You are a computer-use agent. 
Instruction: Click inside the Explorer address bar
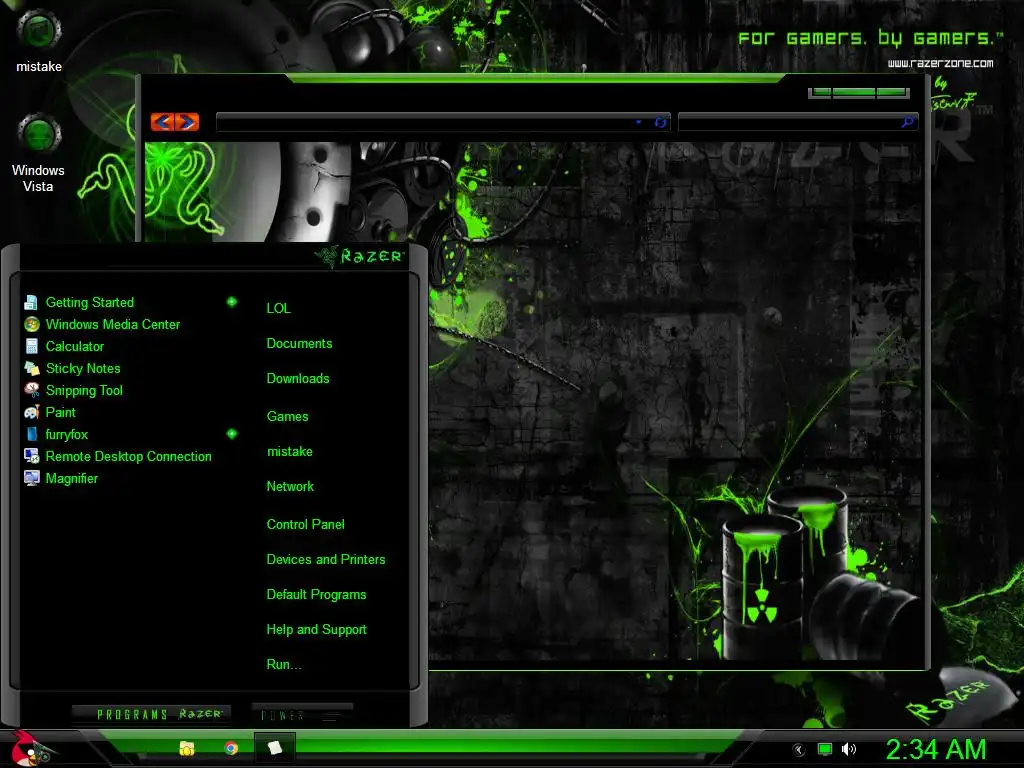[424, 122]
